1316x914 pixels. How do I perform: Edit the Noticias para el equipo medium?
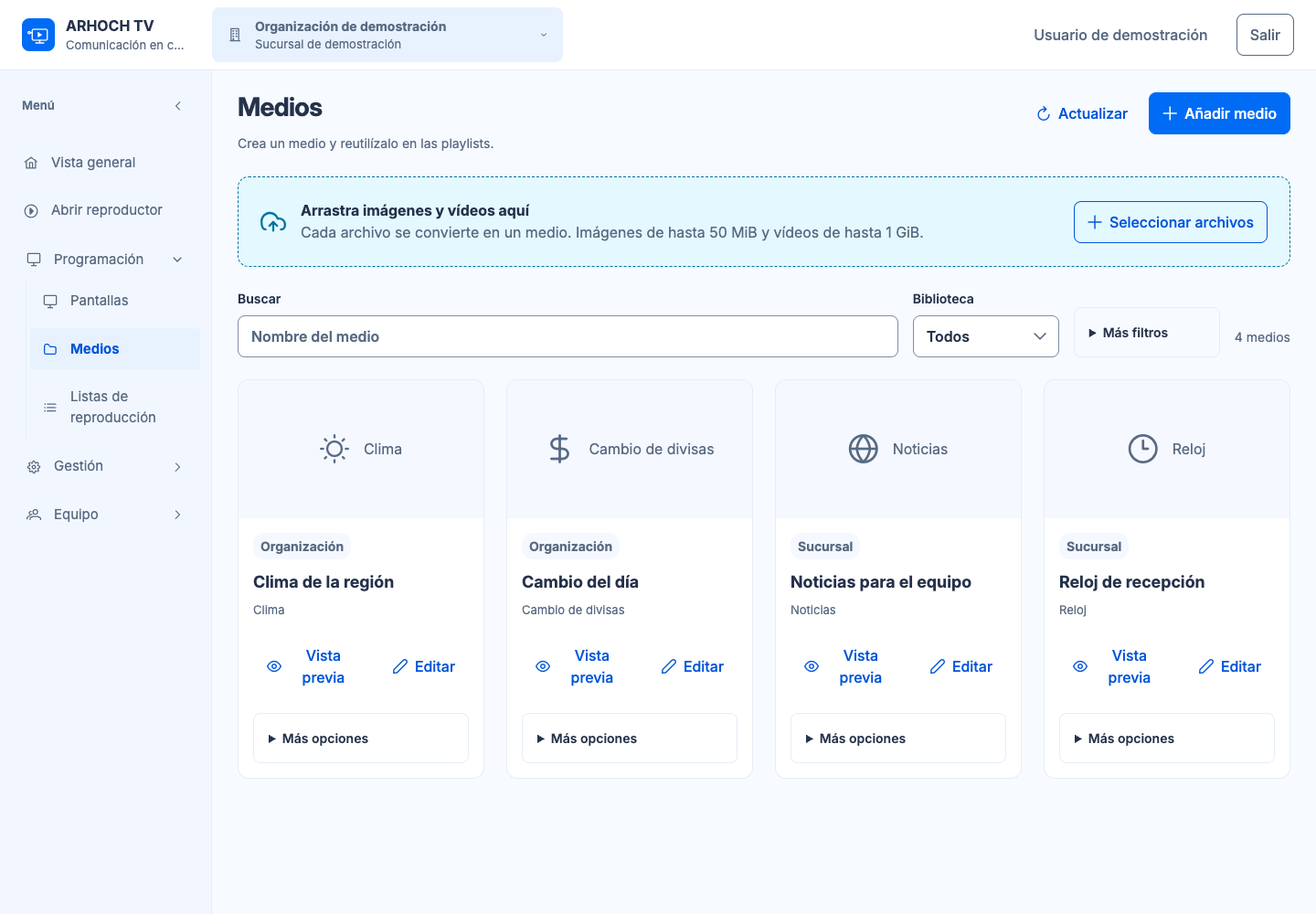click(x=961, y=666)
